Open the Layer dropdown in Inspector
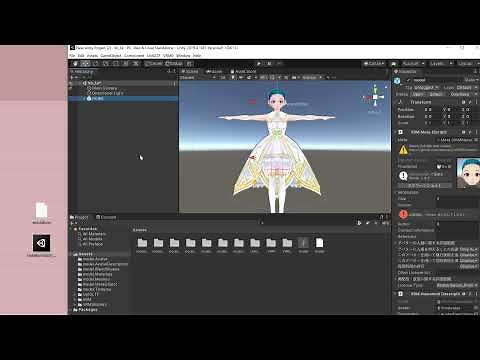This screenshot has width=480, height=360. [467, 88]
